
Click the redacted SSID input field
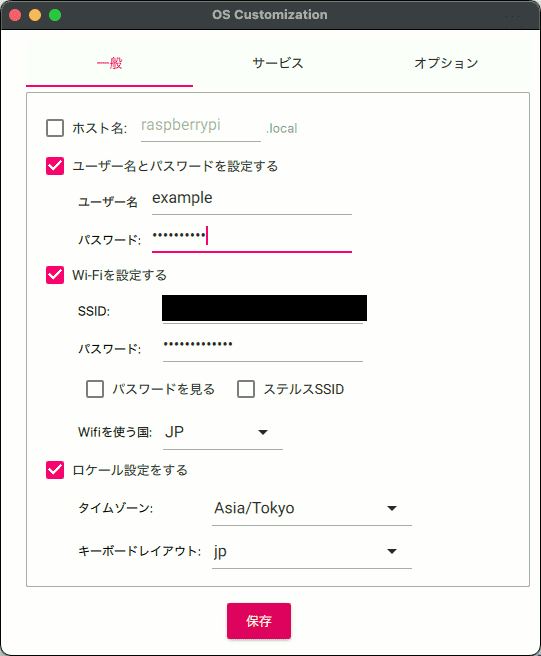click(x=264, y=308)
